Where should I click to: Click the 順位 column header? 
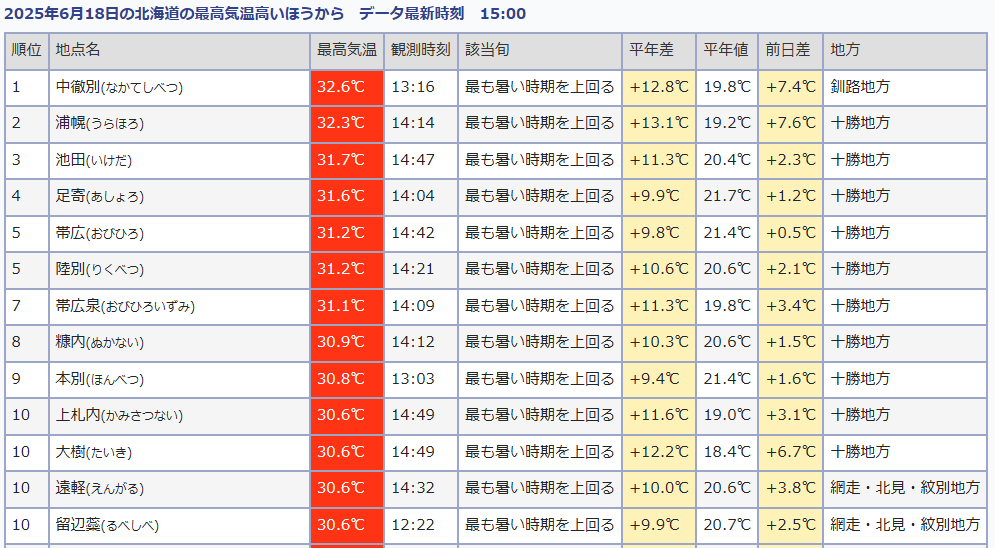pos(27,51)
